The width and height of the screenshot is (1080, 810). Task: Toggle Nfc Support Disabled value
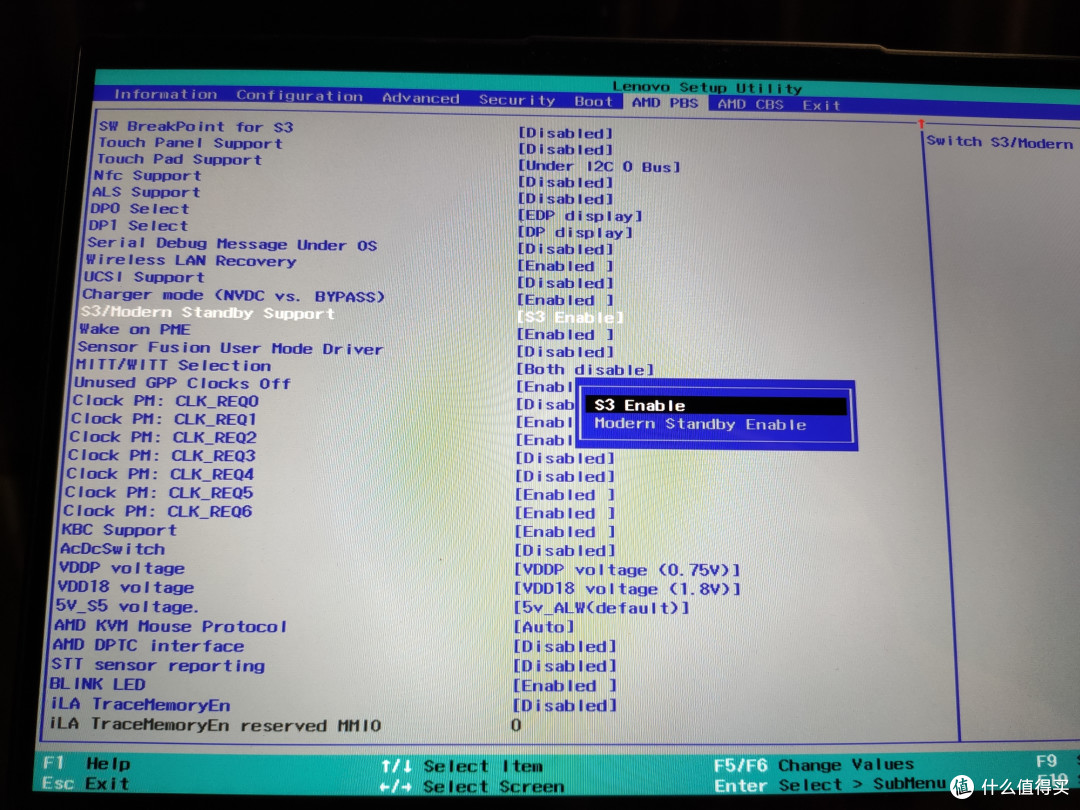565,183
